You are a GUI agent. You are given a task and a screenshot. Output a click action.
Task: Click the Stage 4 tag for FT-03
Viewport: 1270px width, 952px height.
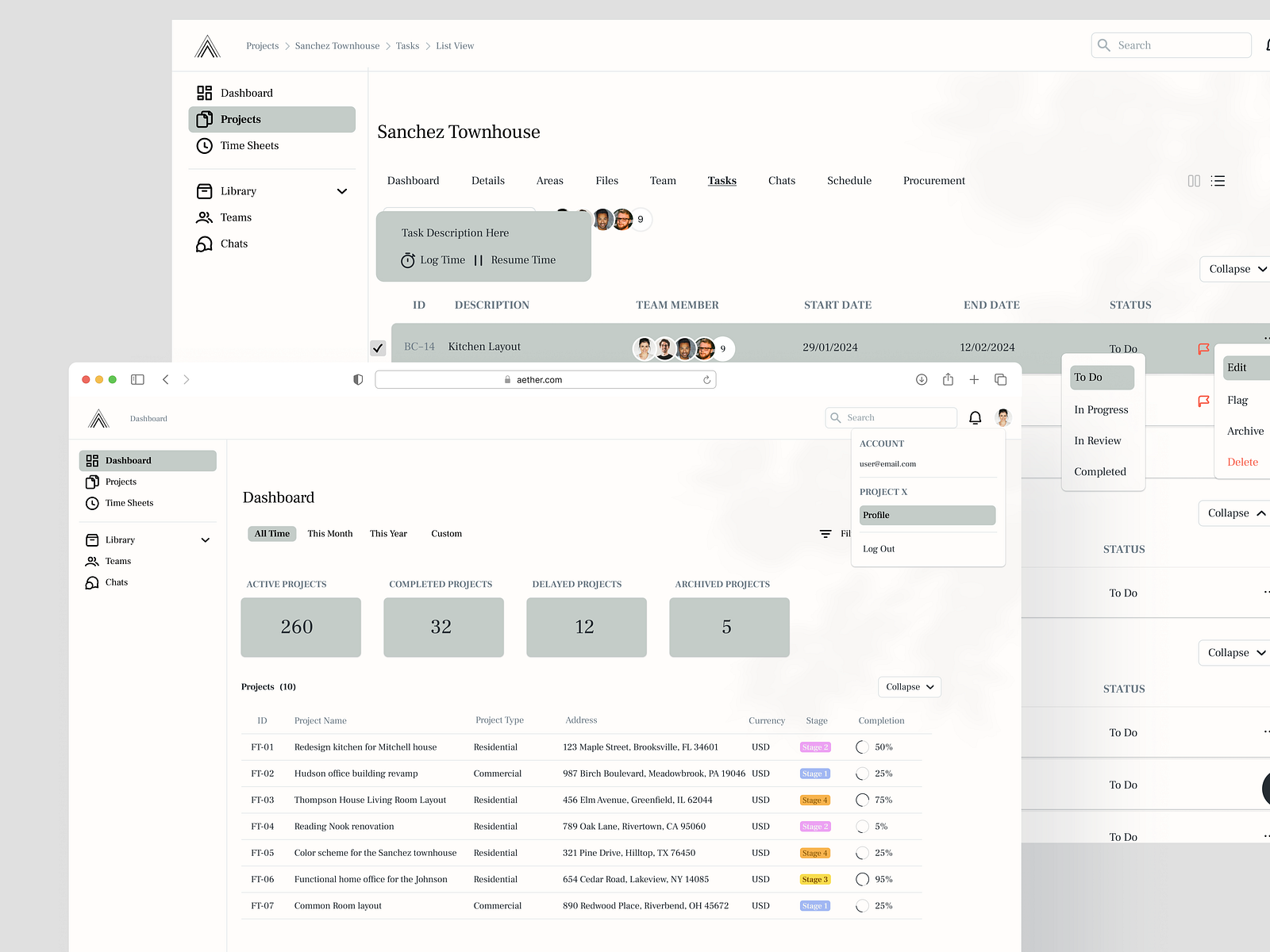click(814, 800)
